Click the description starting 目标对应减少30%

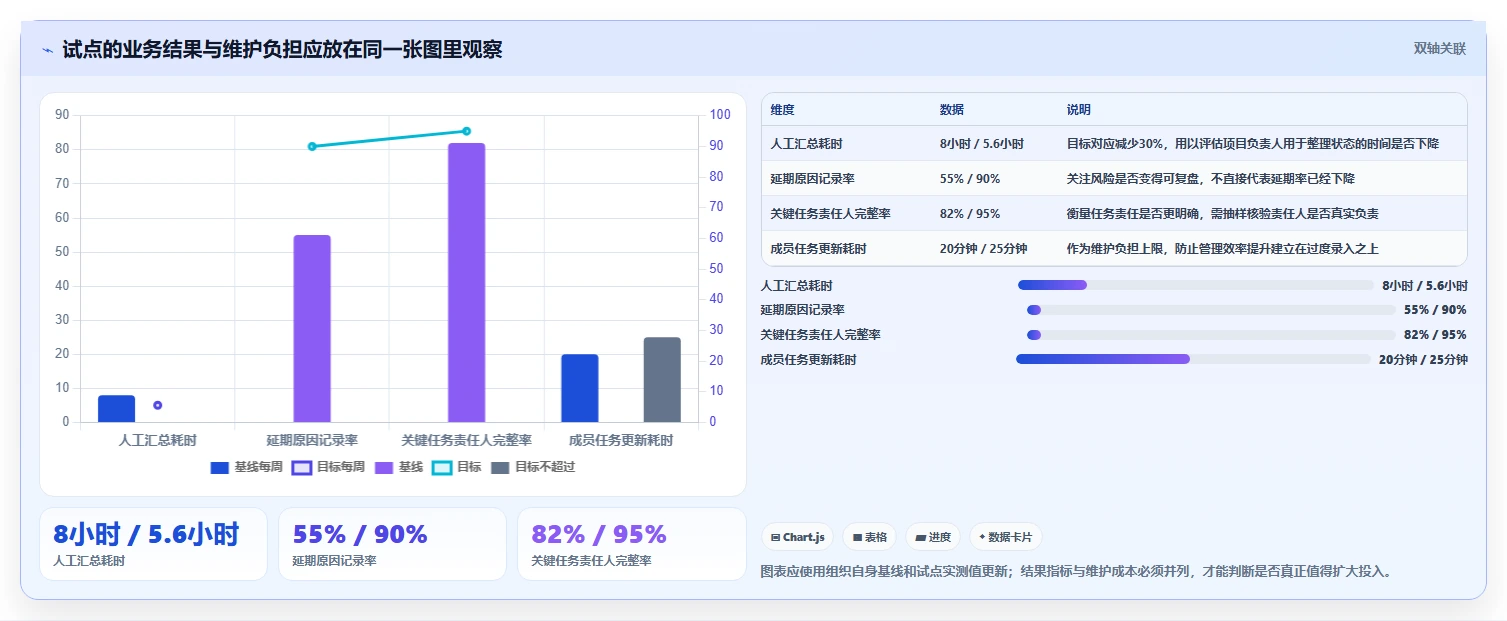click(x=1253, y=144)
